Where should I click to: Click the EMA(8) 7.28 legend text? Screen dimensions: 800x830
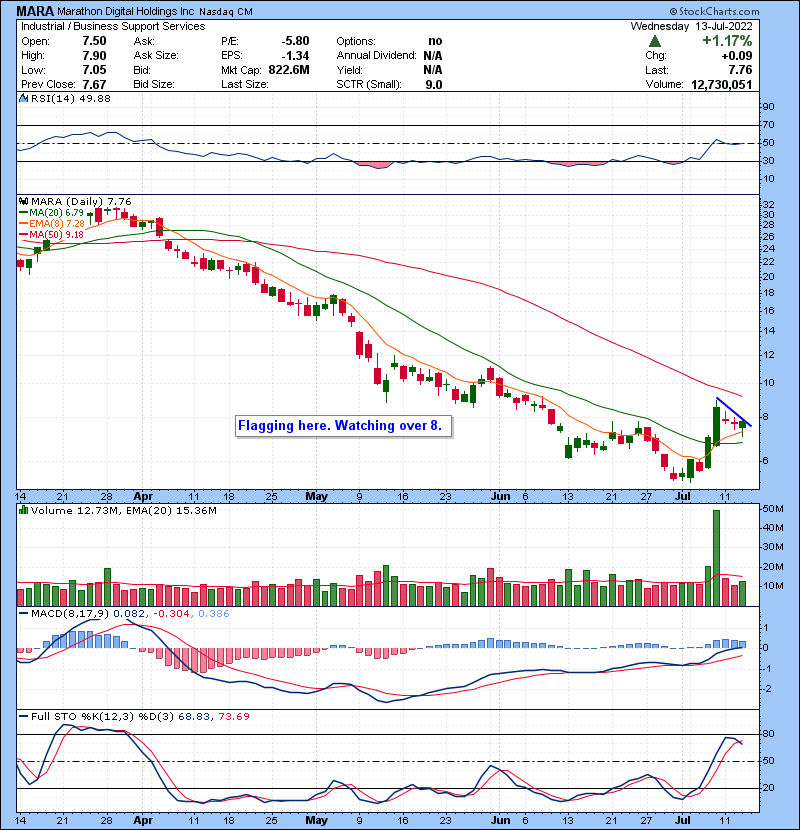57,224
